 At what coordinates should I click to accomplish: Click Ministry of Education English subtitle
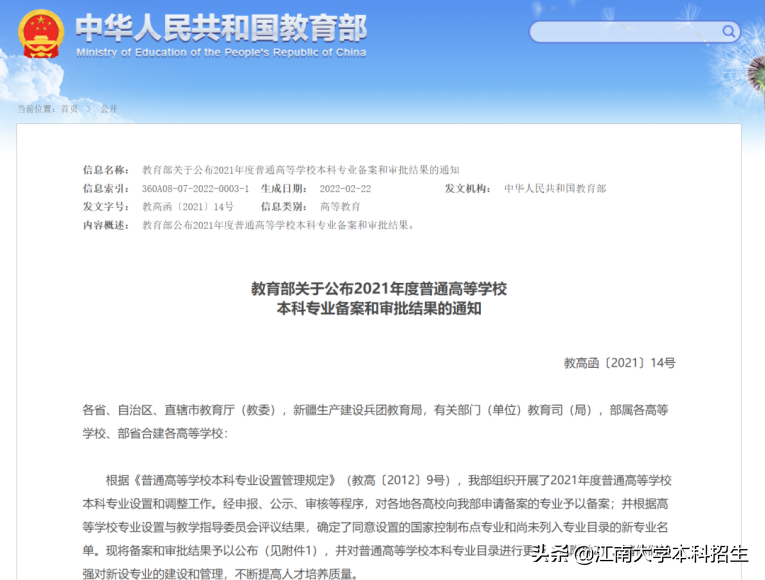[221, 52]
